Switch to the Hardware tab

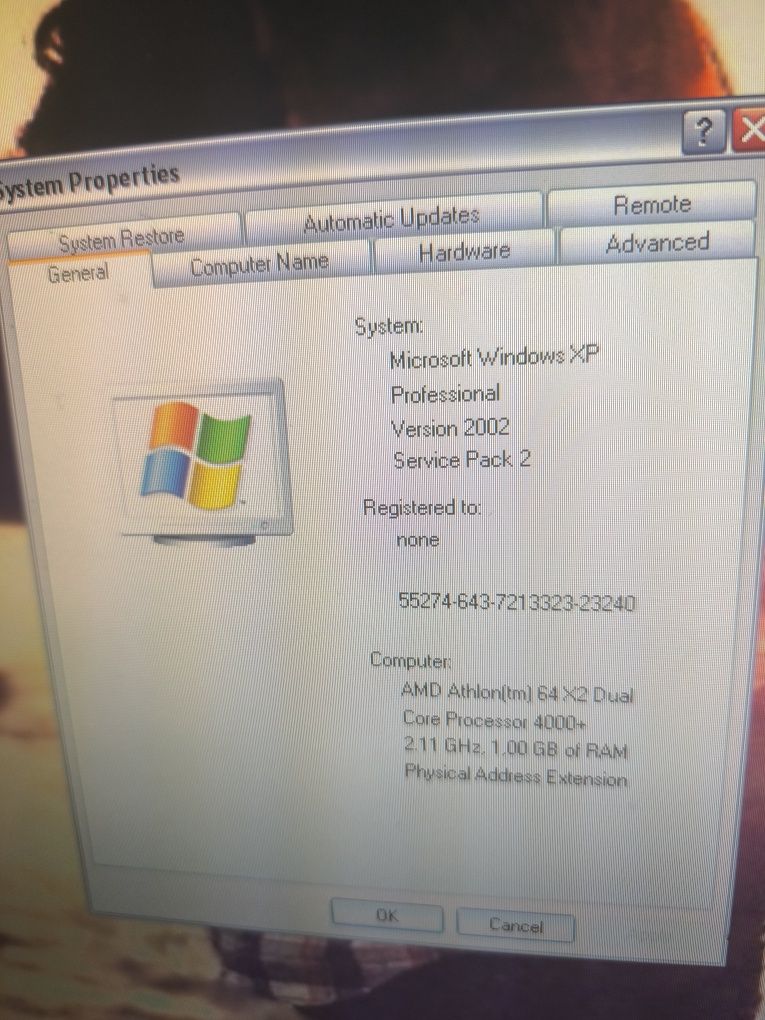pyautogui.click(x=464, y=252)
